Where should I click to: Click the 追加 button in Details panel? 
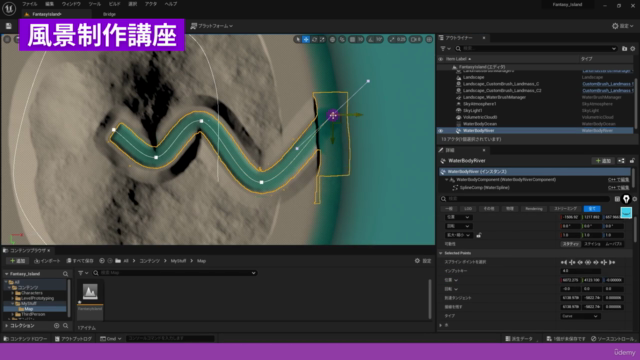[x=603, y=161]
